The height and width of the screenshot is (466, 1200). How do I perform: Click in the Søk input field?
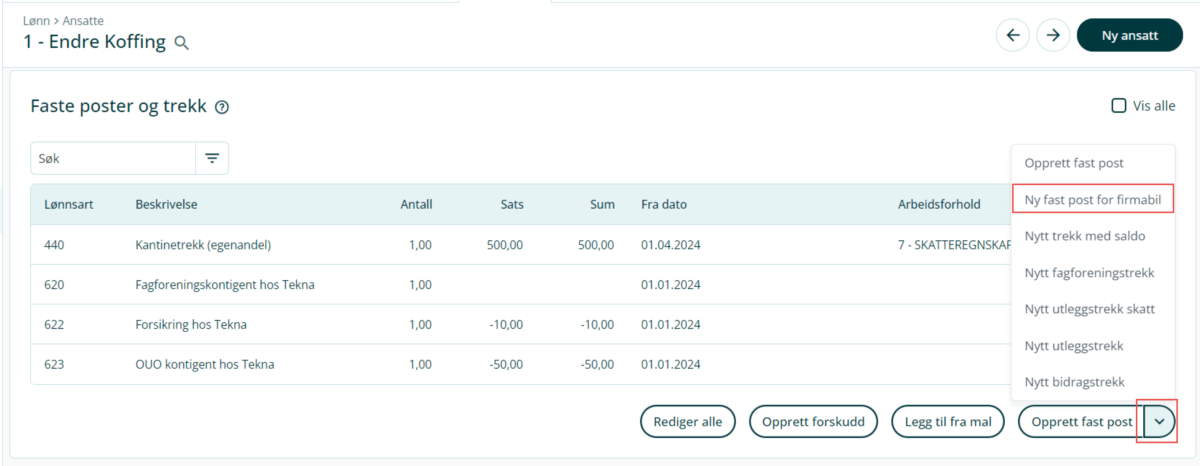coord(113,158)
